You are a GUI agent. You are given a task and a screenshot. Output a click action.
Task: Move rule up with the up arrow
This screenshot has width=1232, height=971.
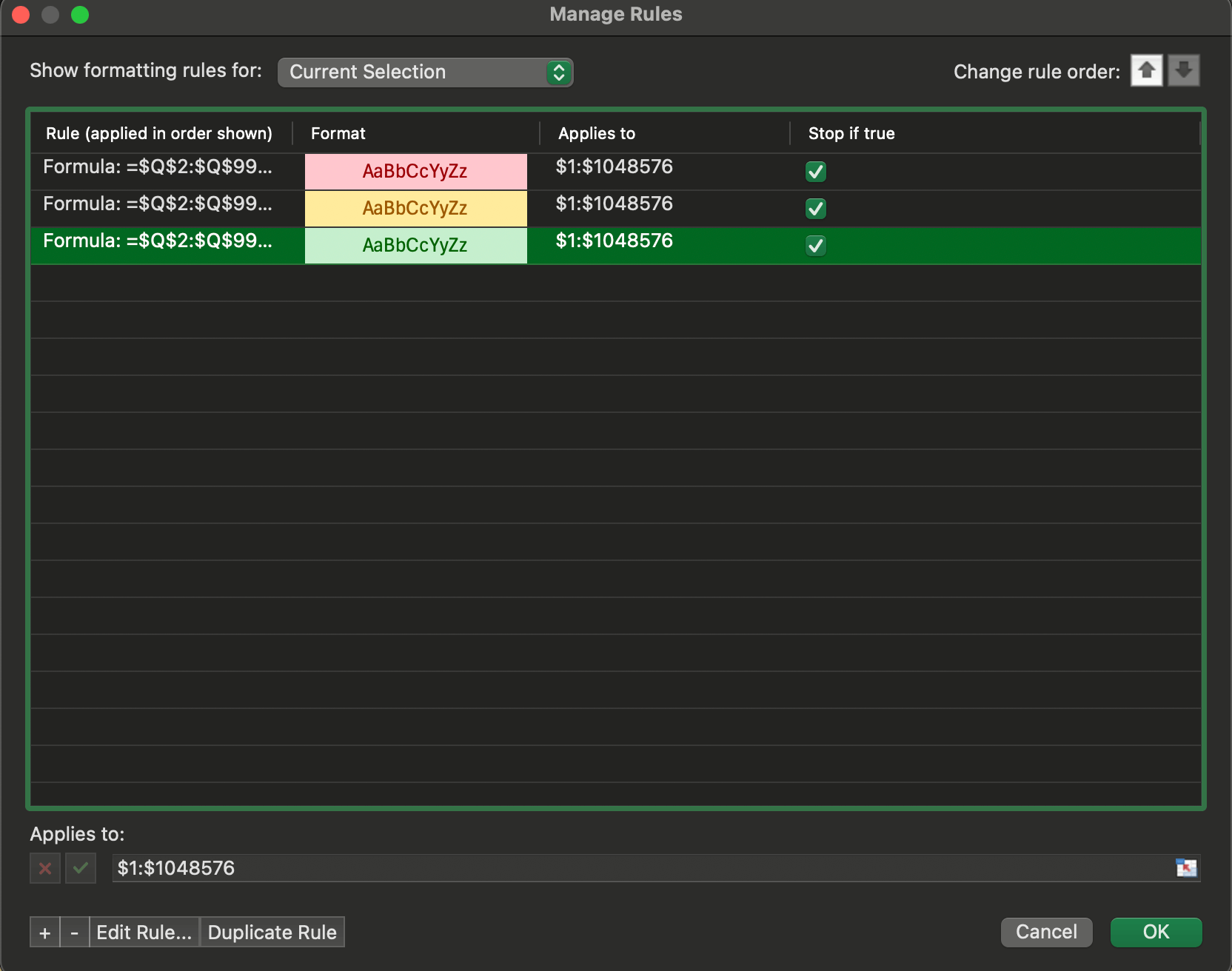(1146, 71)
